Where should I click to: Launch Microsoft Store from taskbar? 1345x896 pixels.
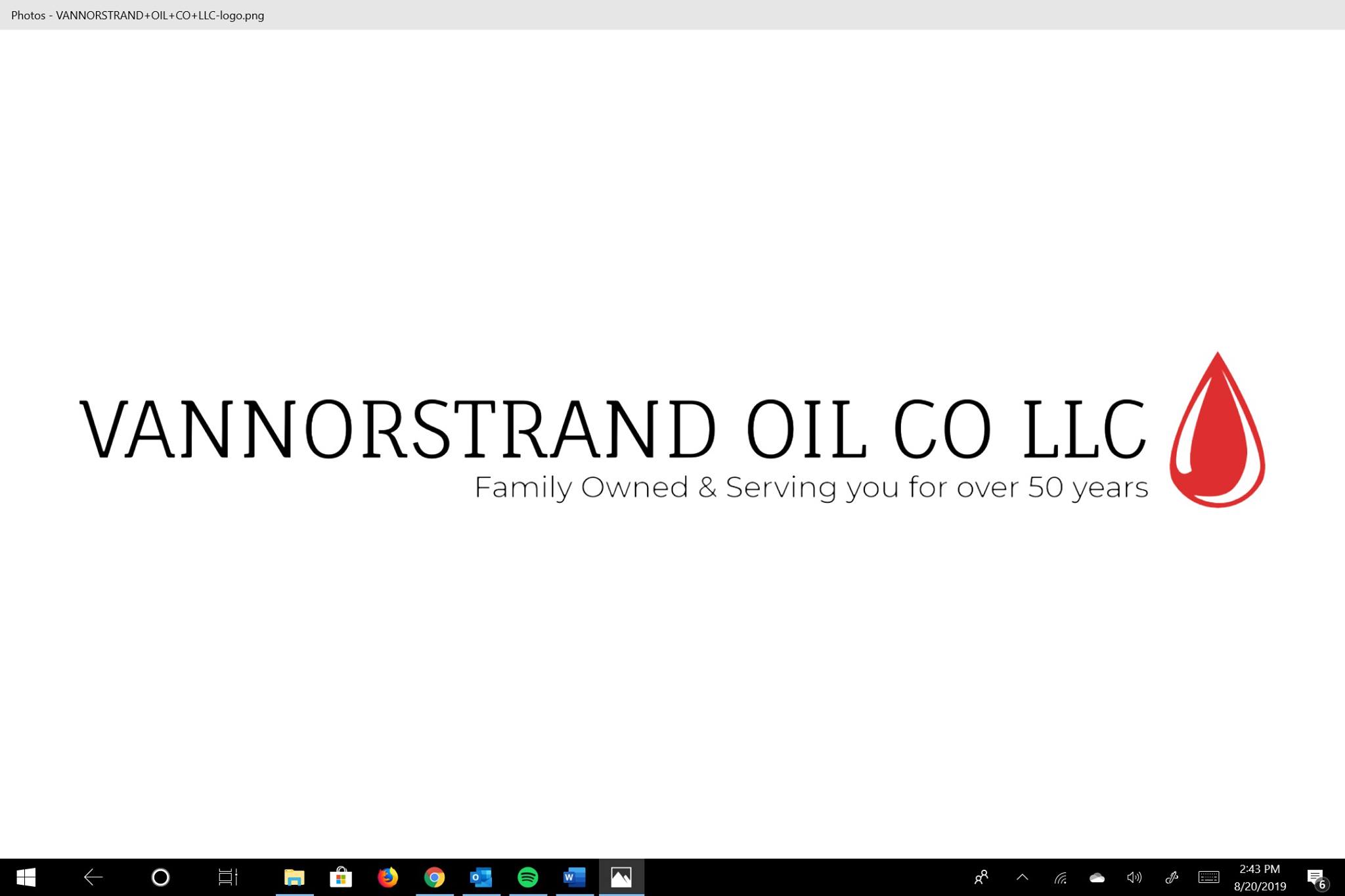tap(341, 877)
